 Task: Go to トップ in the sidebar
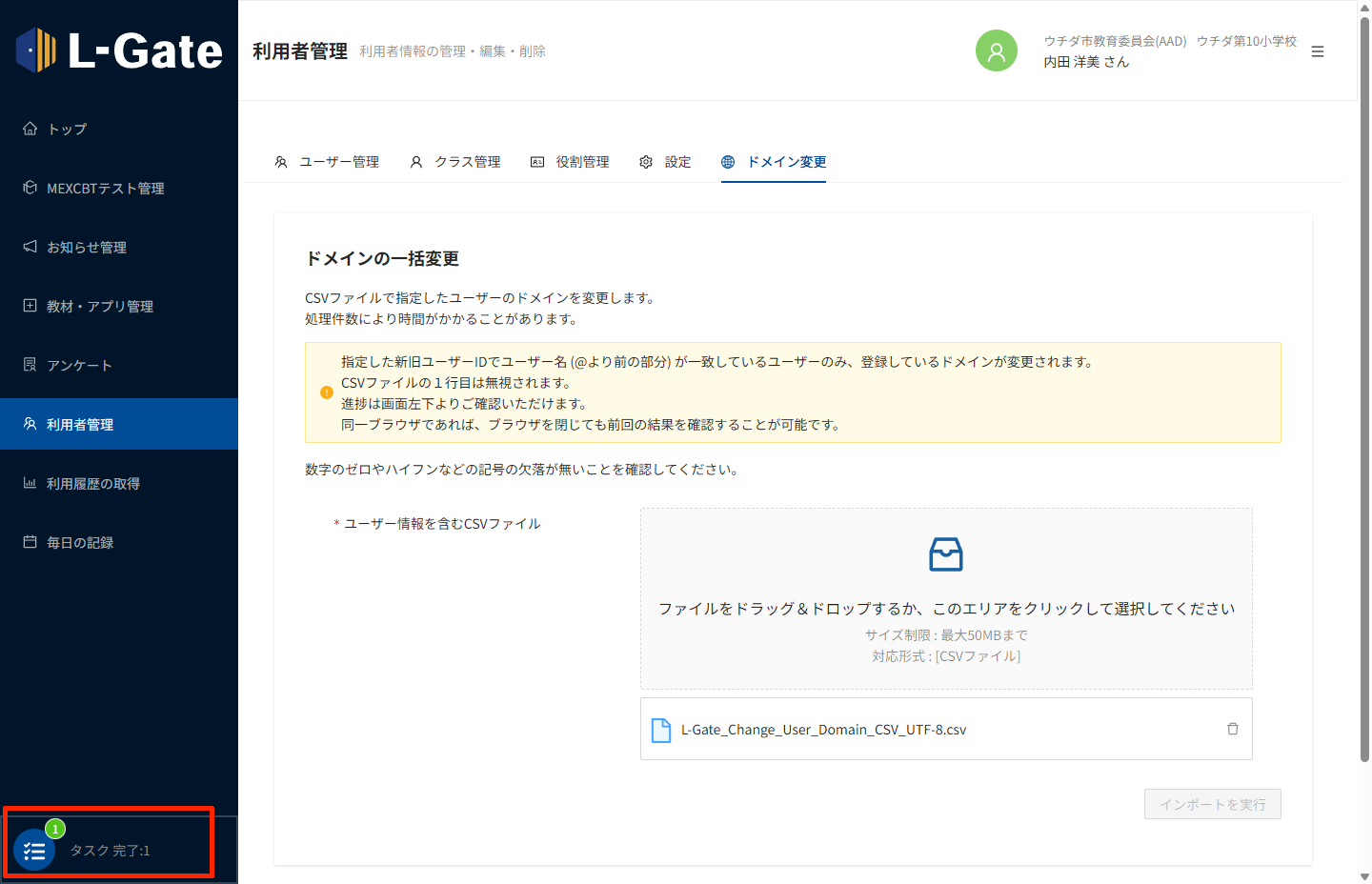pyautogui.click(x=67, y=130)
